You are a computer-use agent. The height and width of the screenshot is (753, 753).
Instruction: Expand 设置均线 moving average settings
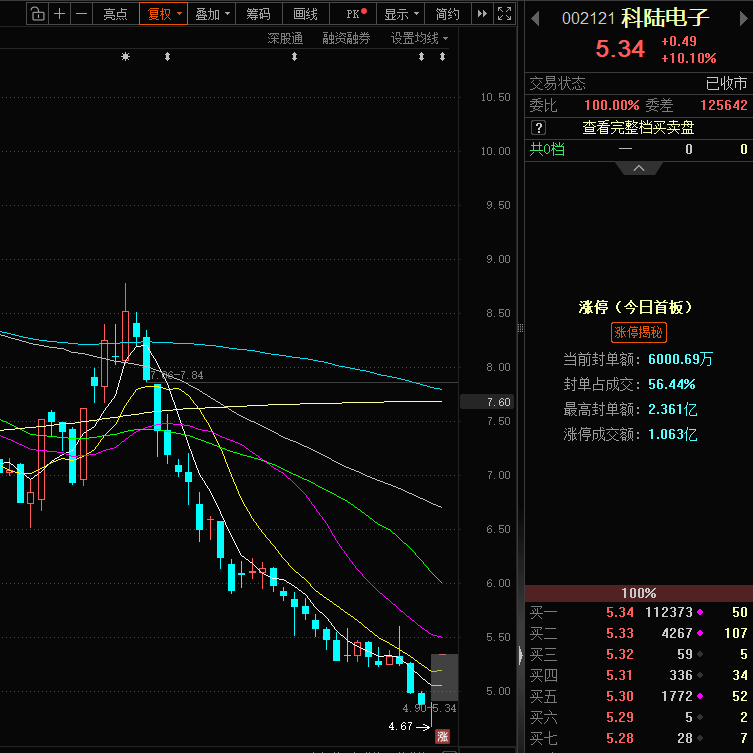[x=419, y=38]
